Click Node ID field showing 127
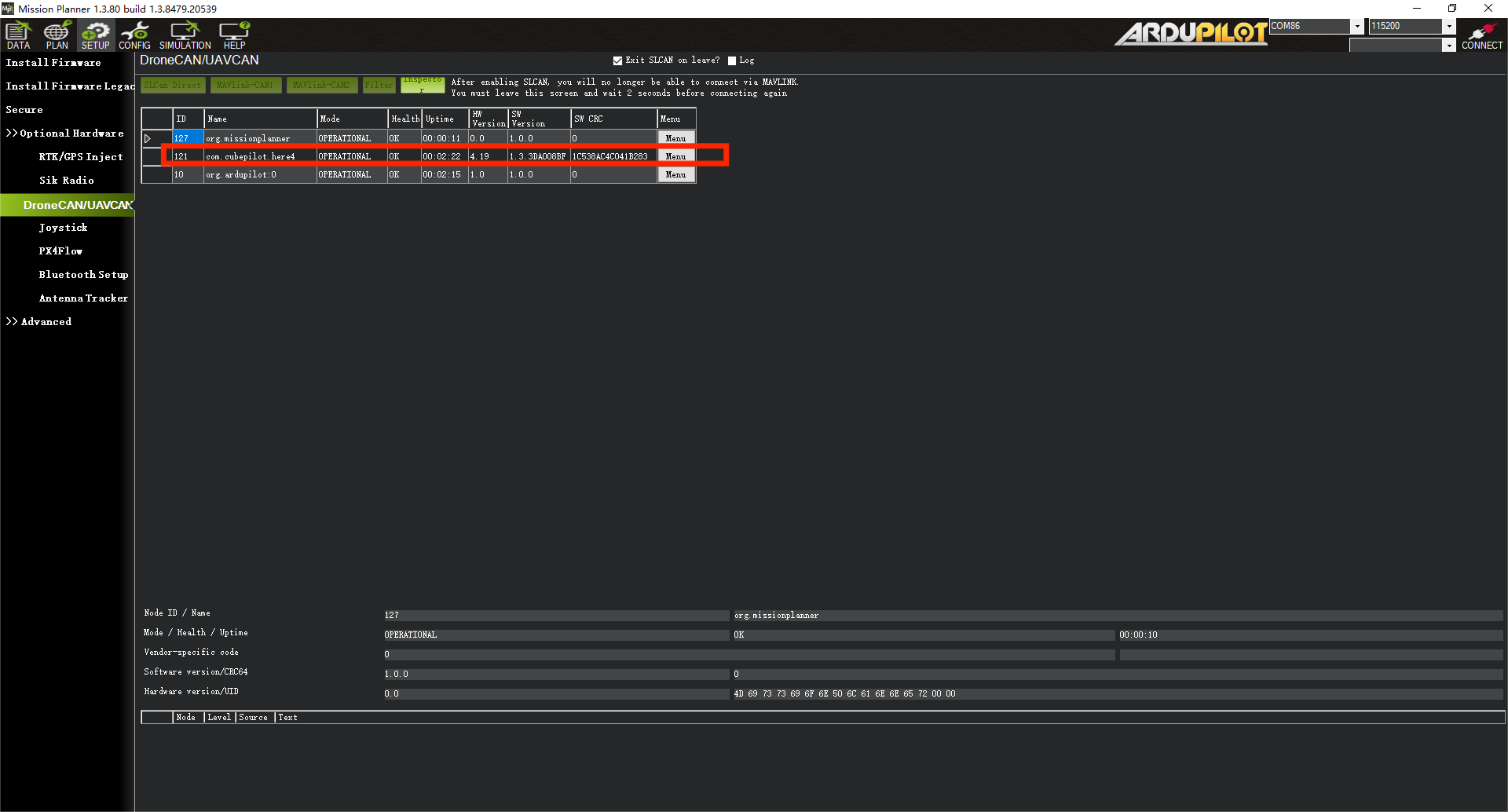The width and height of the screenshot is (1508, 812). pos(556,616)
